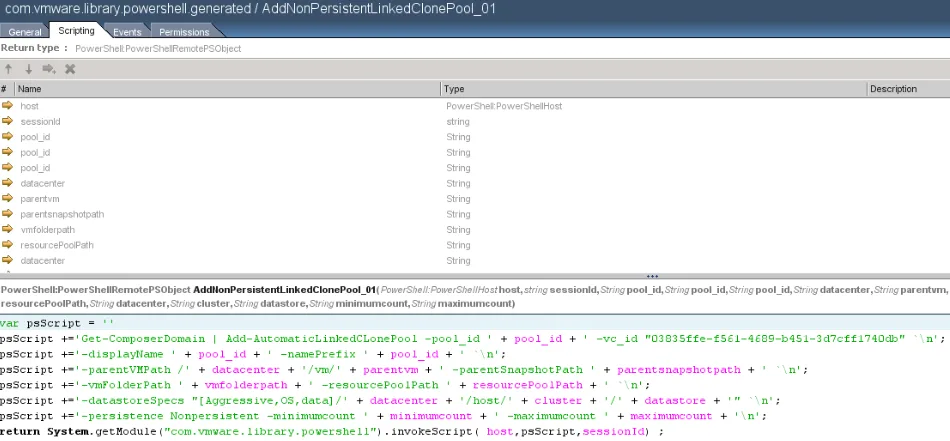The width and height of the screenshot is (950, 441).
Task: Place cursor on 'var psScript' line
Action: [x=475, y=323]
